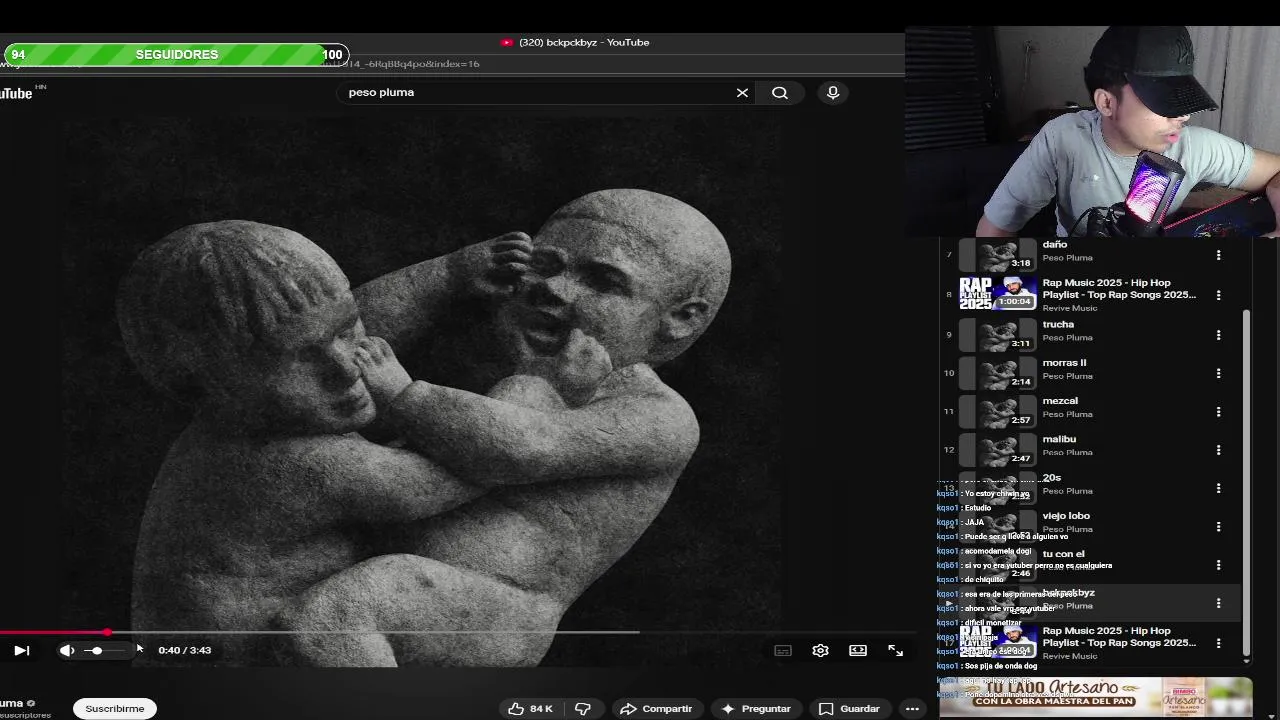Click the Rap Playlist thumbnail in row 8
This screenshot has height=720, width=1280.
click(998, 295)
